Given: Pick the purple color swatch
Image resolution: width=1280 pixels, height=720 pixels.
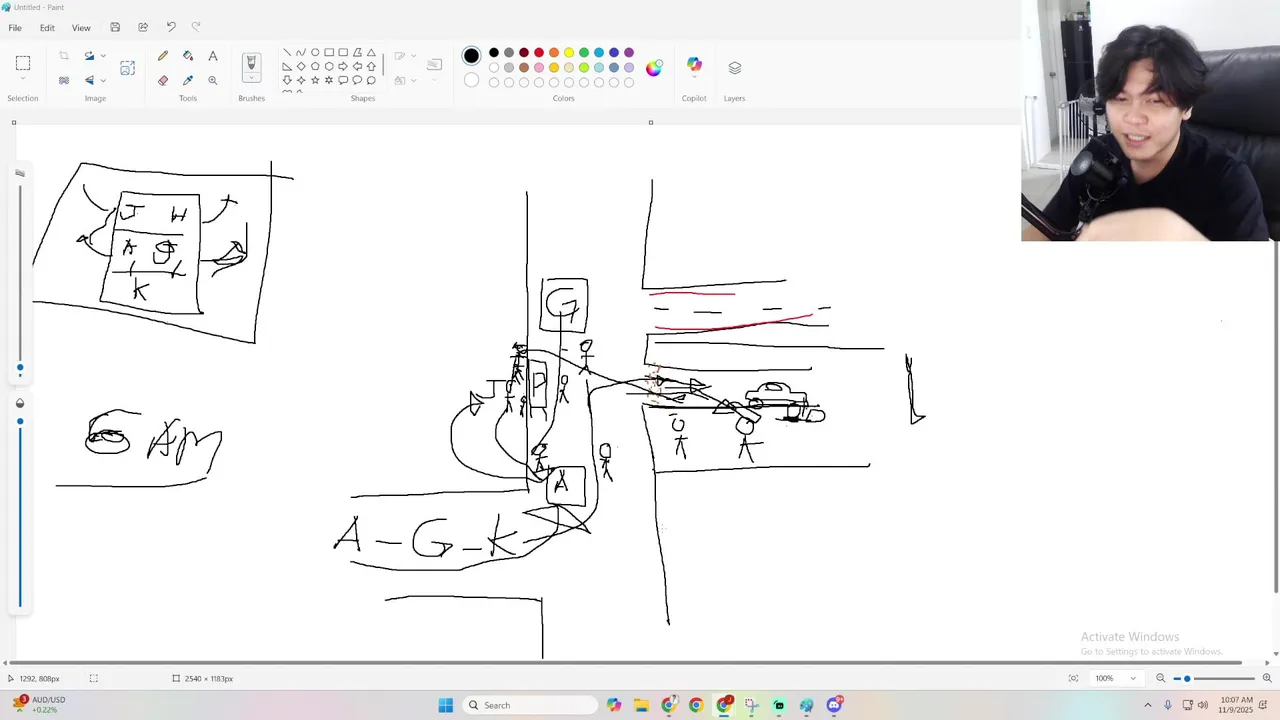Looking at the screenshot, I should (629, 53).
